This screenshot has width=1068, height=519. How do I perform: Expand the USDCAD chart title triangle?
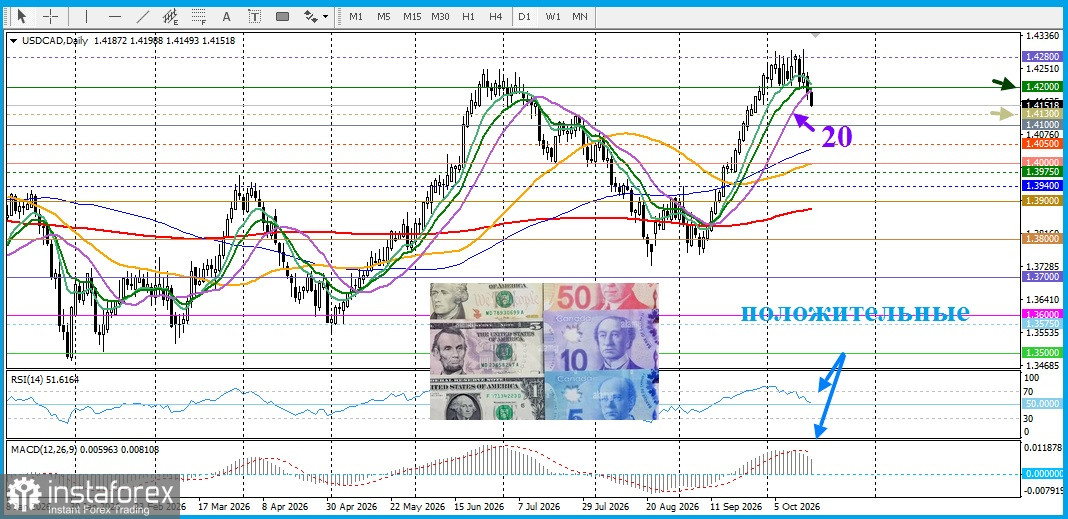tap(14, 41)
